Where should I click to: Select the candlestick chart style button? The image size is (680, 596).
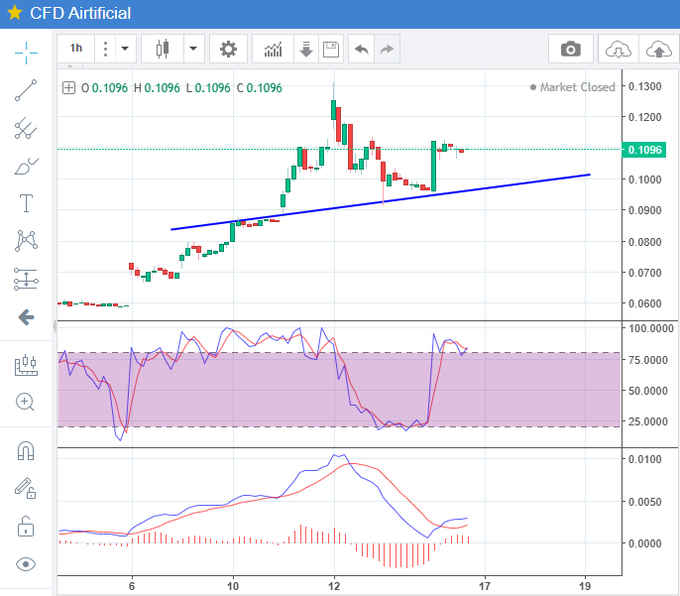click(x=162, y=49)
